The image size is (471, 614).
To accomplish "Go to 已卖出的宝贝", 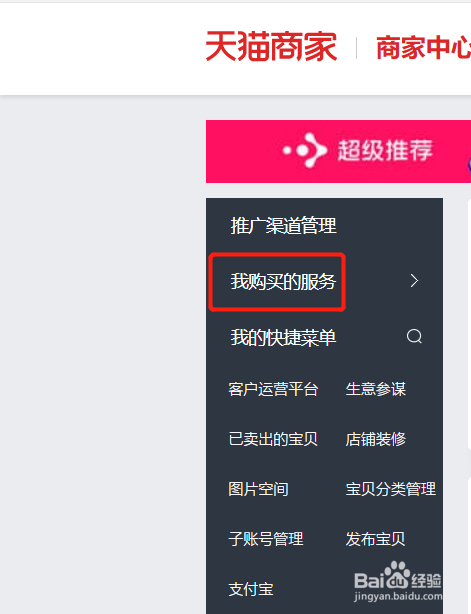I will [273, 439].
